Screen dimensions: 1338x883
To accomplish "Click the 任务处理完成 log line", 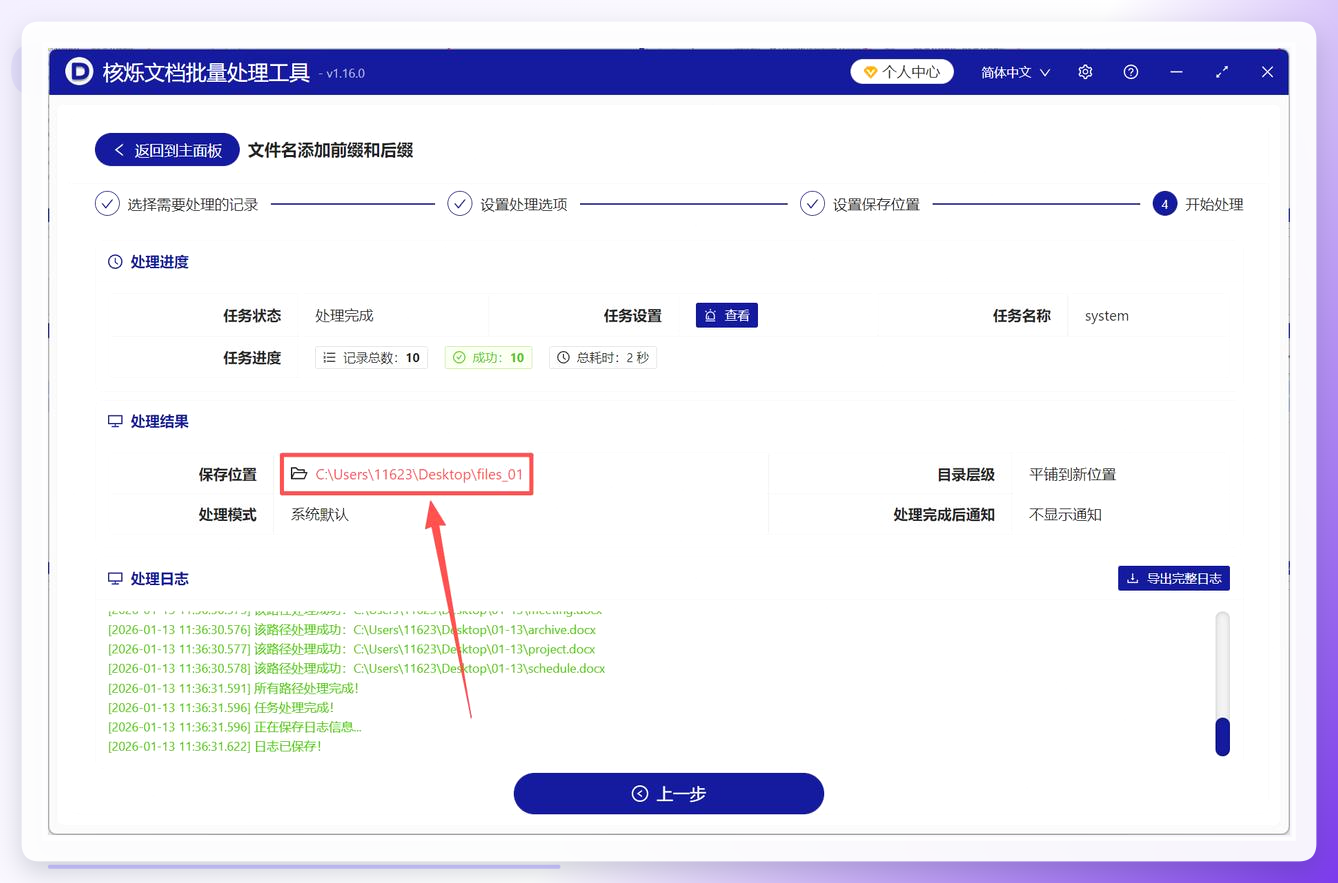I will (x=221, y=708).
